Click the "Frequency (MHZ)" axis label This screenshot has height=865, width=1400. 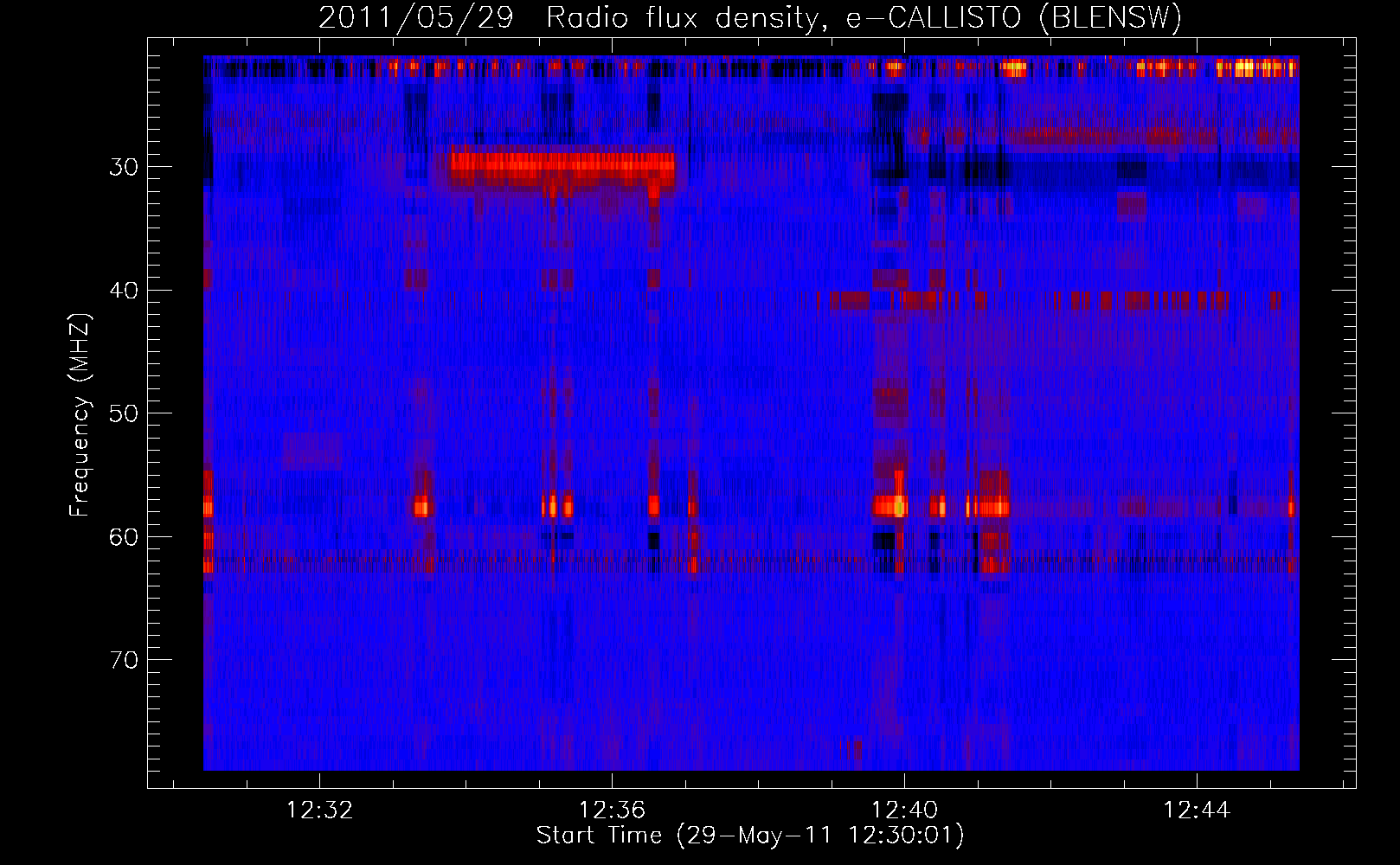pos(79,414)
